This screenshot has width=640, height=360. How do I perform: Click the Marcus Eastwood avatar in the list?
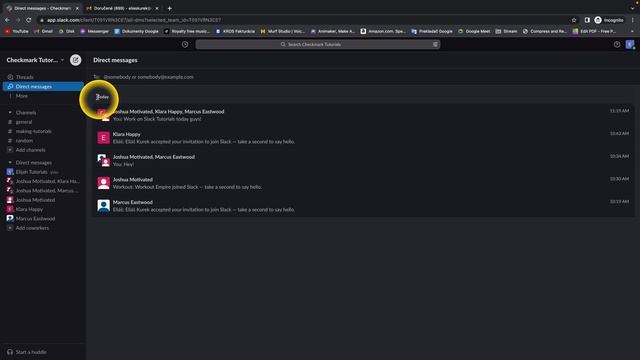103,206
